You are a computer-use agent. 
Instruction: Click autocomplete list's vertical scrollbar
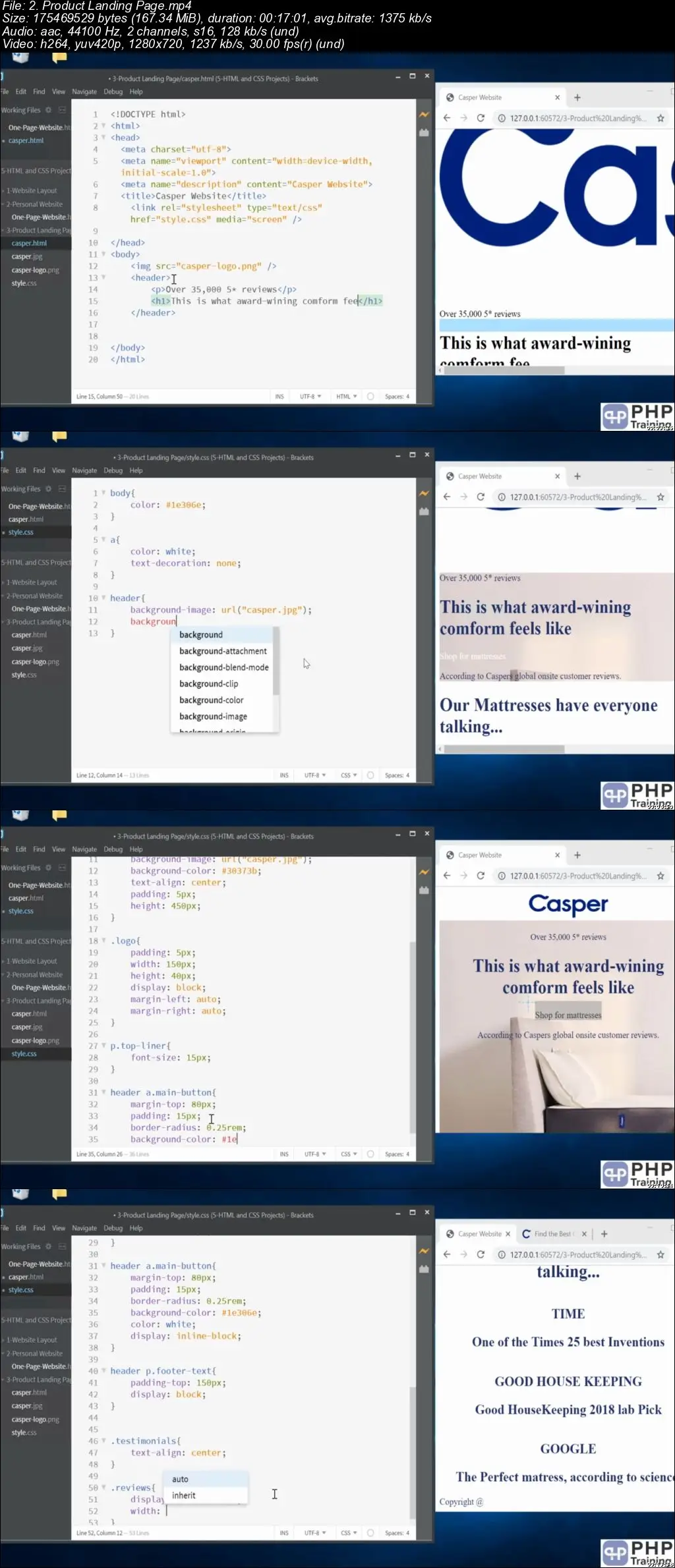(276, 661)
